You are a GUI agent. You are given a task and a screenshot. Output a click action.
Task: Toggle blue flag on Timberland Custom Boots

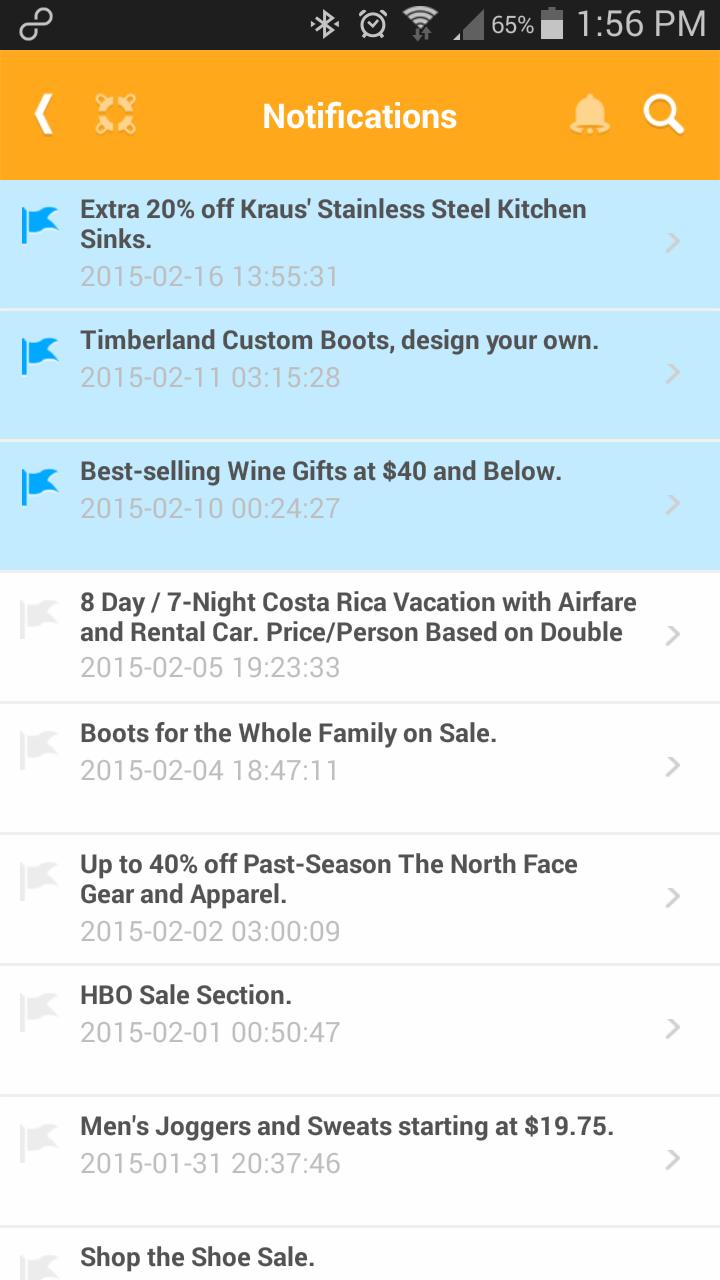[x=40, y=355]
